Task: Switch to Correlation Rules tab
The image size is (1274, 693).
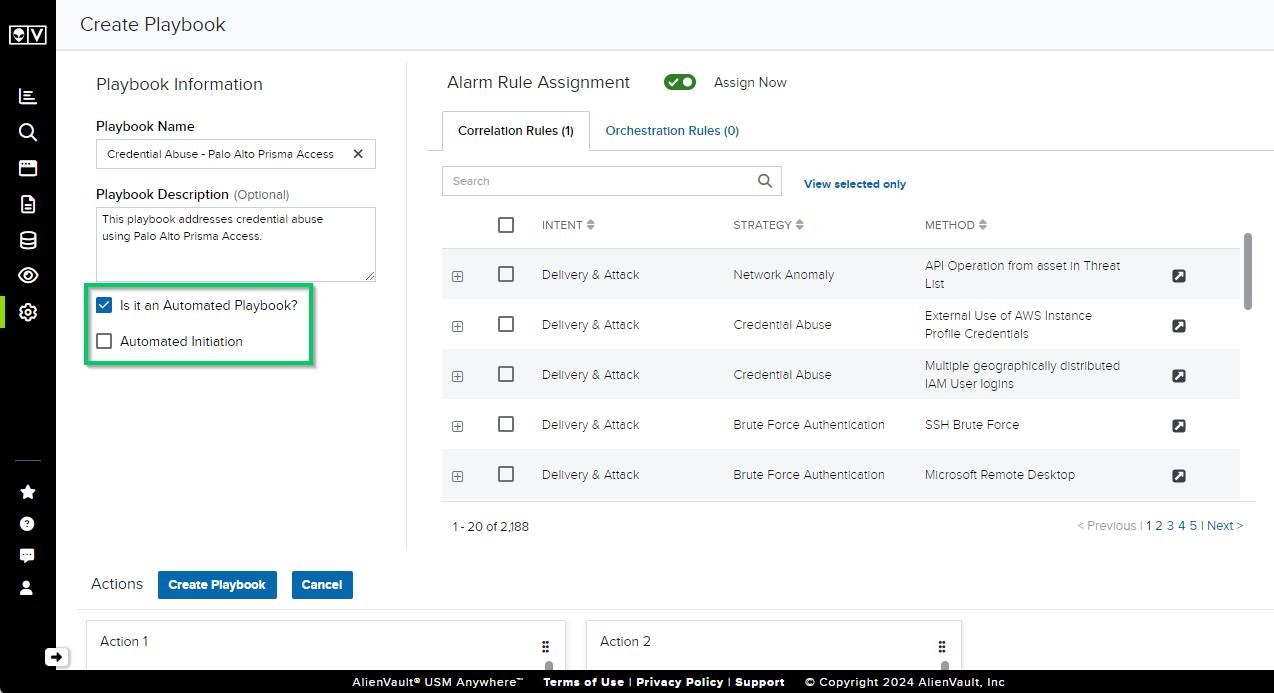Action: coord(516,131)
